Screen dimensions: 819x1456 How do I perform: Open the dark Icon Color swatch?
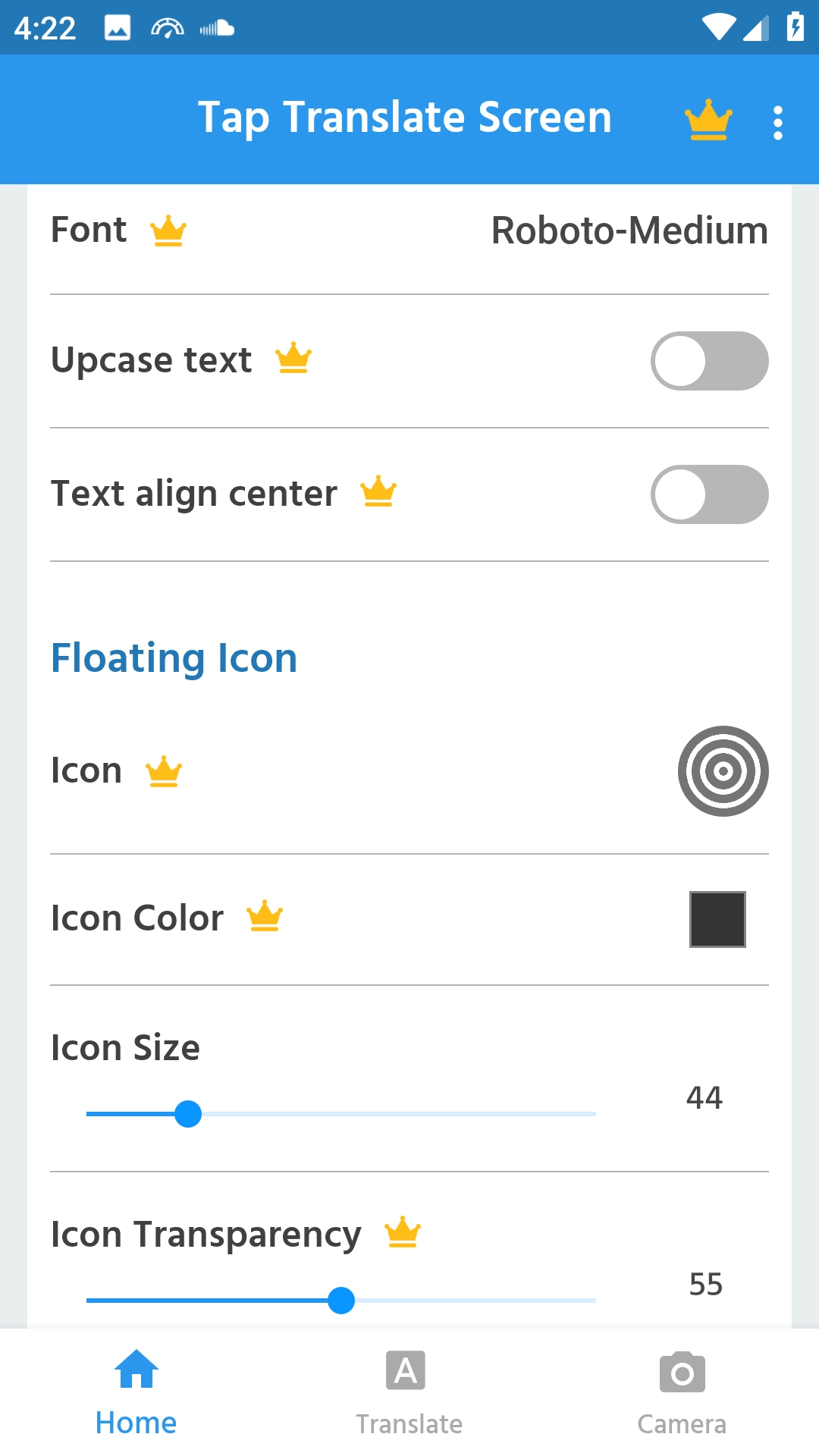(x=717, y=919)
